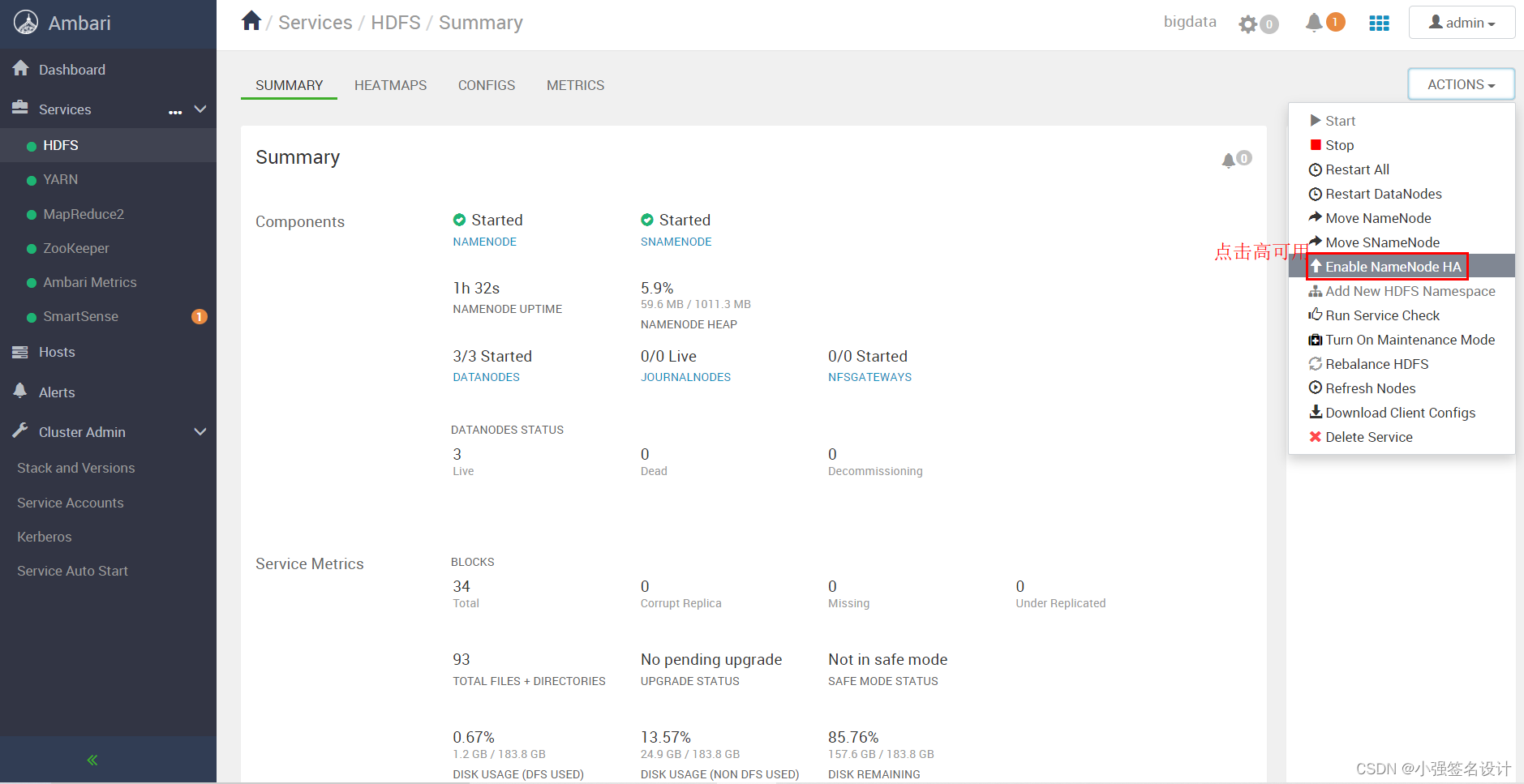The image size is (1524, 784).
Task: Open background operations gear icon
Action: pyautogui.click(x=1248, y=24)
